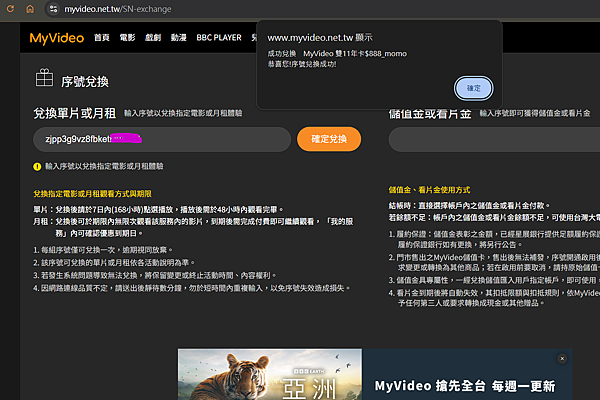Click the 結帳時 payment instruction line
The height and width of the screenshot is (400, 600).
pos(470,206)
